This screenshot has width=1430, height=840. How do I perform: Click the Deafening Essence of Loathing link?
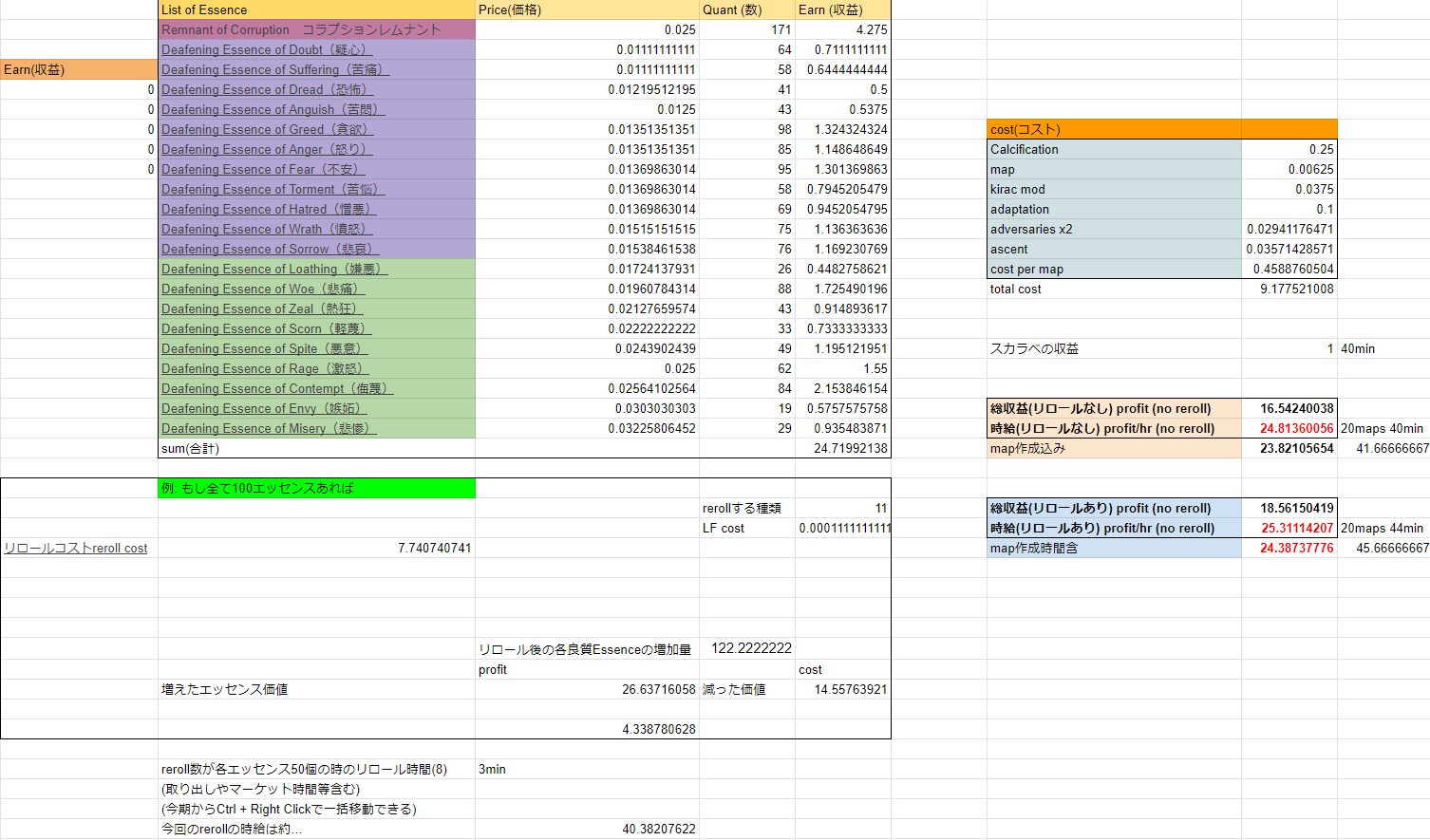tap(274, 269)
